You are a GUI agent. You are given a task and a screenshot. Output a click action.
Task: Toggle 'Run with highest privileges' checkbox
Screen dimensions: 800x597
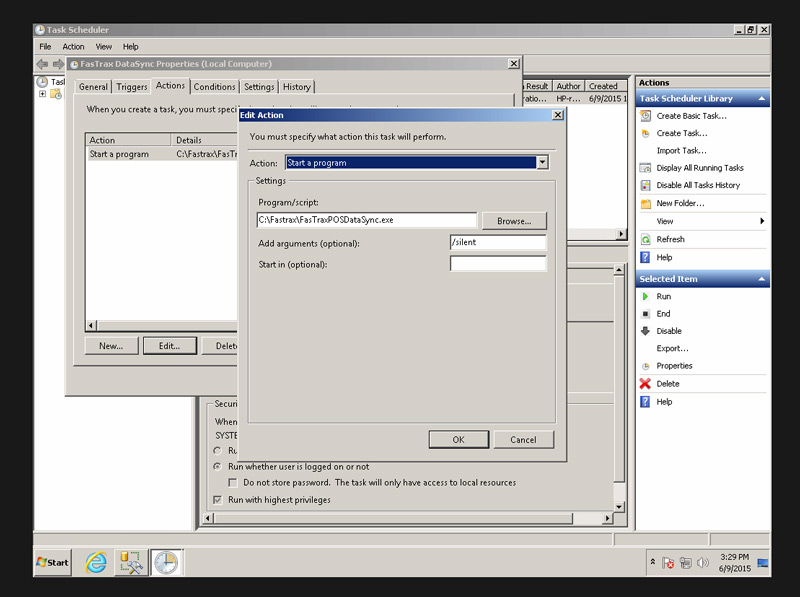(218, 500)
